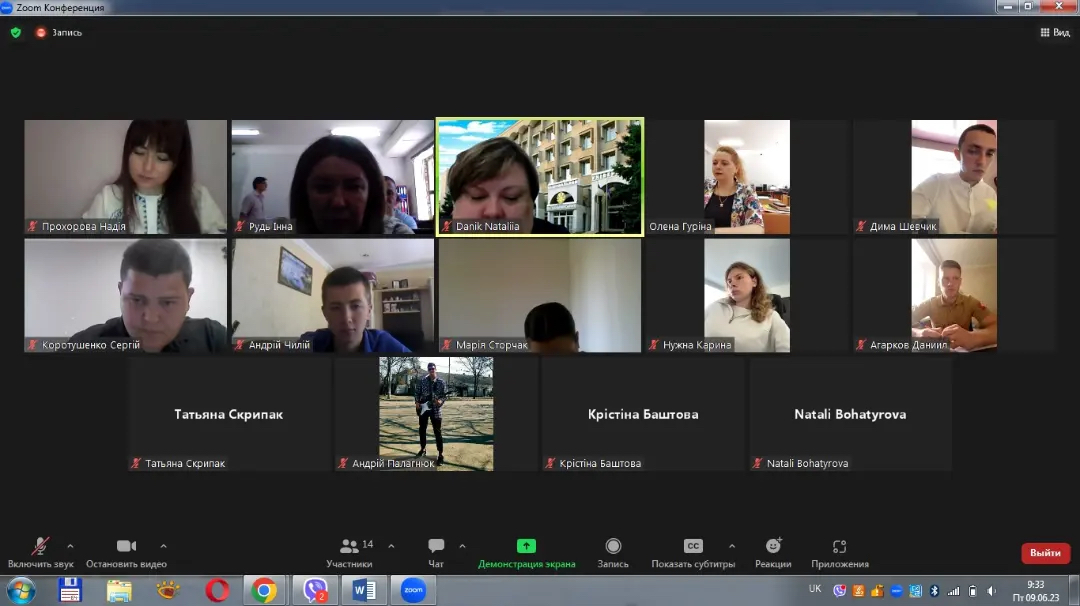The image size is (1080, 606).
Task: Expand the arrow next to Участники
Action: click(391, 546)
